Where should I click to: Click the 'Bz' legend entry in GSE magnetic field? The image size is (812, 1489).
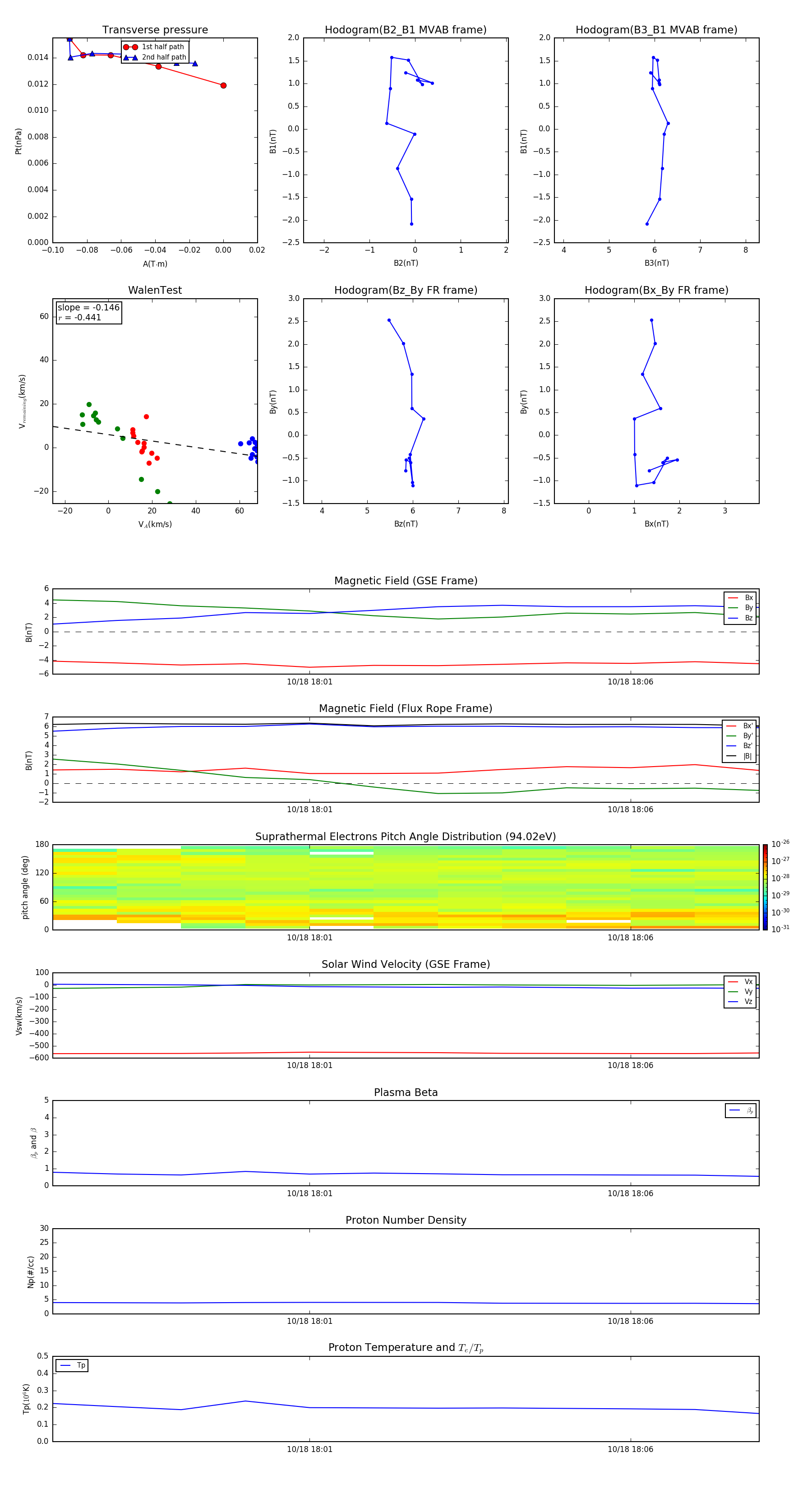tap(740, 619)
